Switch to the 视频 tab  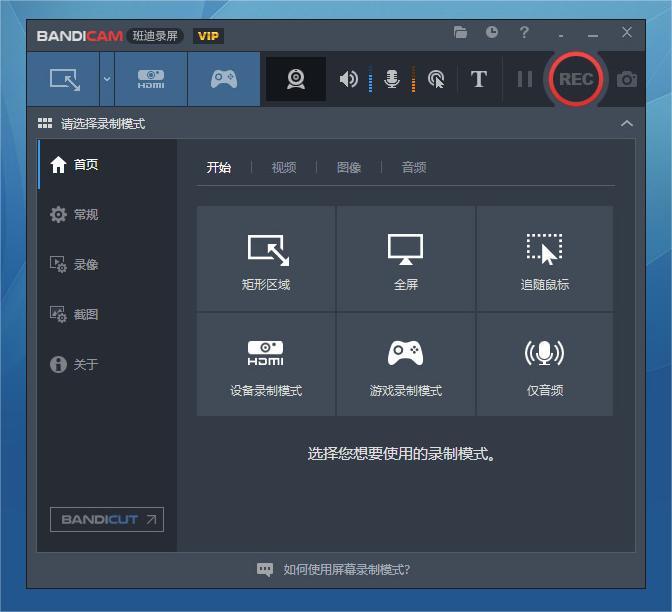click(x=284, y=167)
